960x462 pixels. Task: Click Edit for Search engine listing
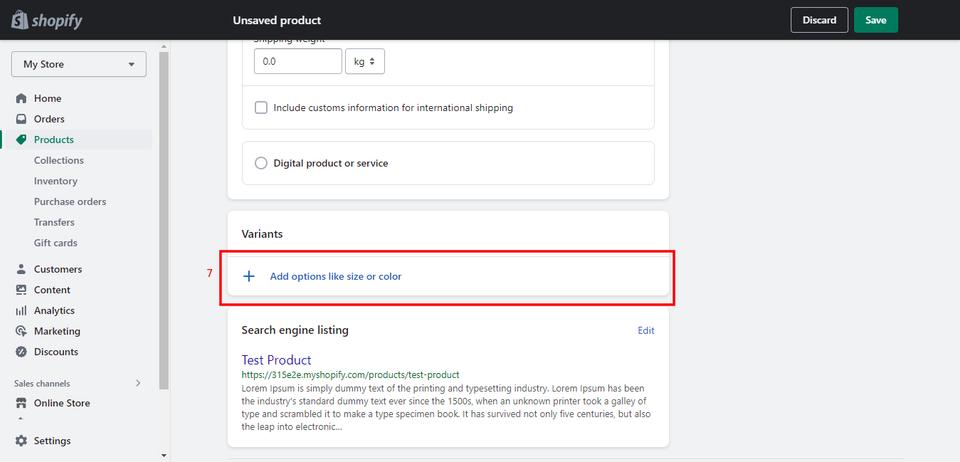(x=646, y=330)
